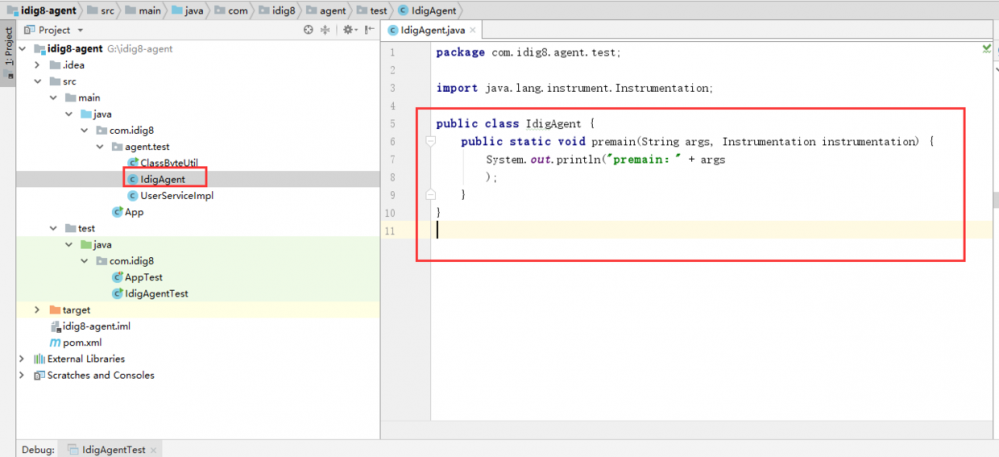Select the idig8-agent.iml file
This screenshot has height=457, width=999.
tap(96, 326)
